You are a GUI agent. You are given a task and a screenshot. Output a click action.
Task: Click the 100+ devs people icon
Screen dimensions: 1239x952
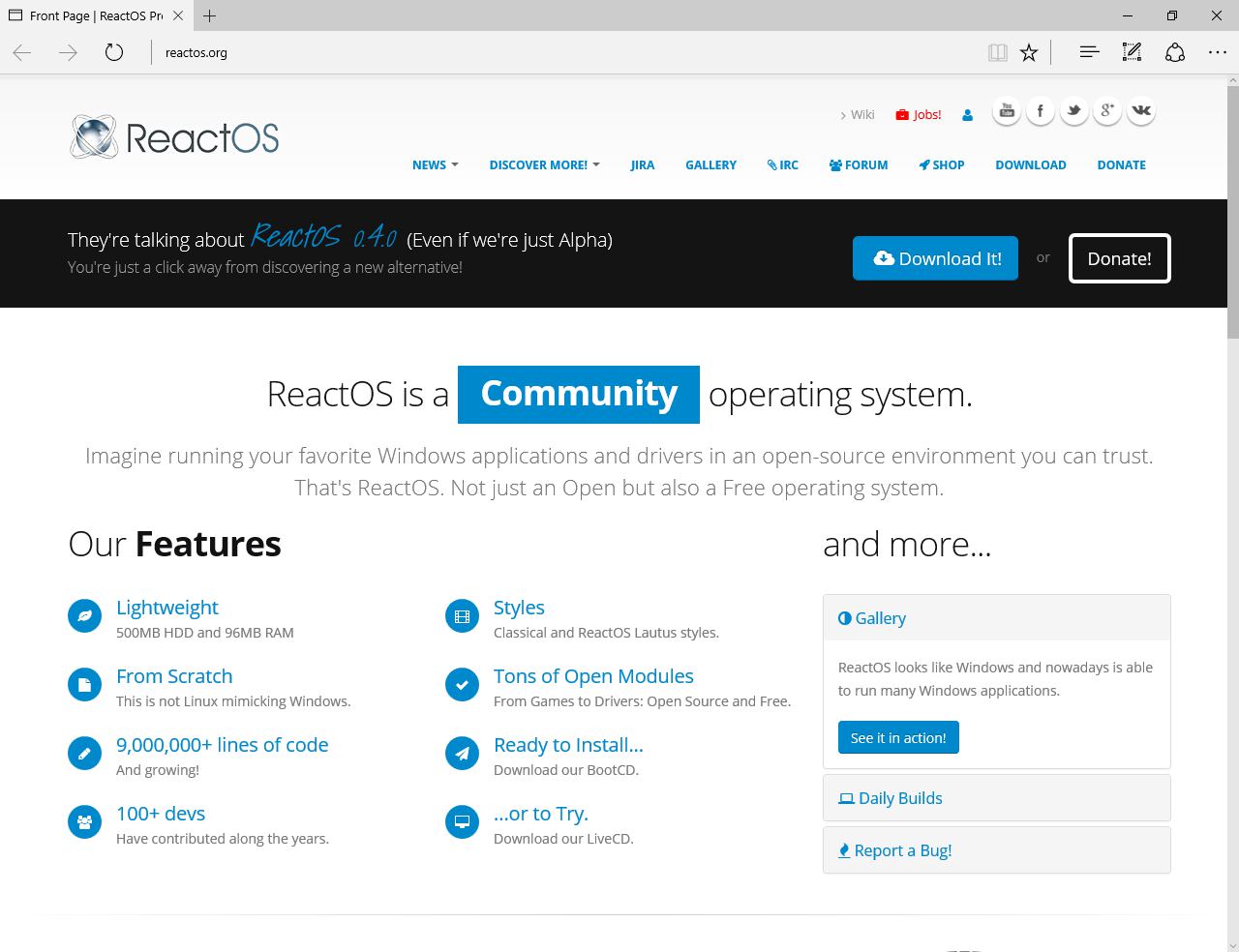click(84, 821)
